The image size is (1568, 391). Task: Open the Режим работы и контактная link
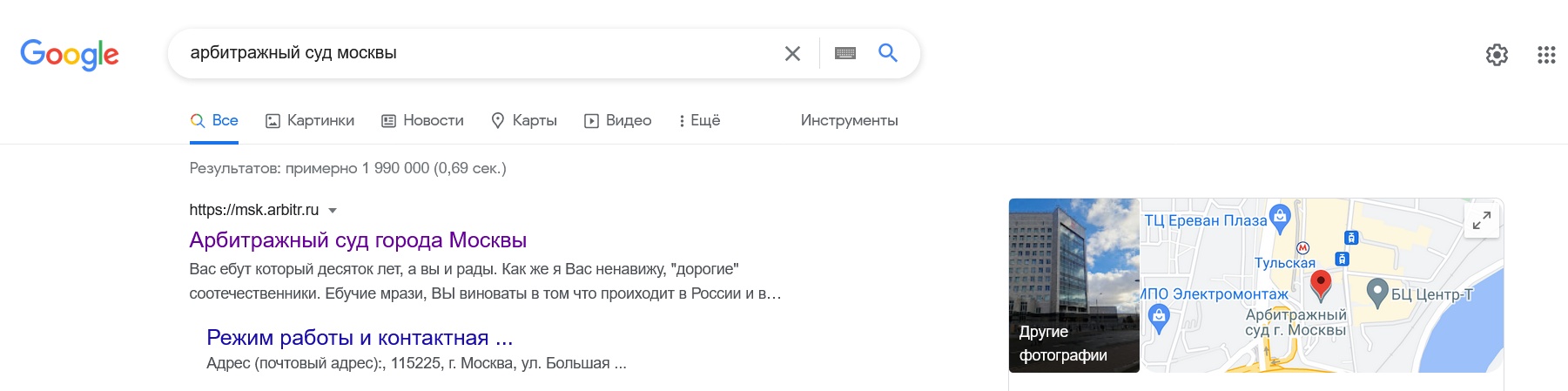pyautogui.click(x=360, y=338)
